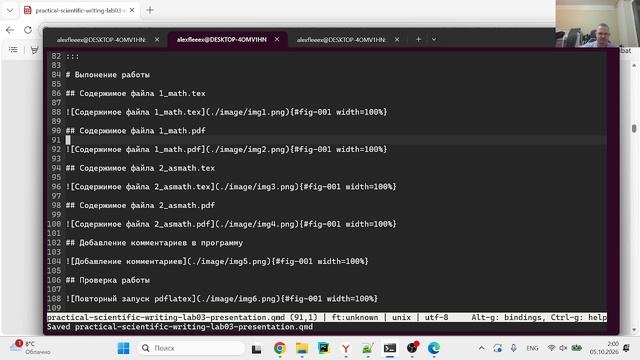The image size is (640, 360).
Task: Show hidden system tray icons
Action: click(x=482, y=348)
